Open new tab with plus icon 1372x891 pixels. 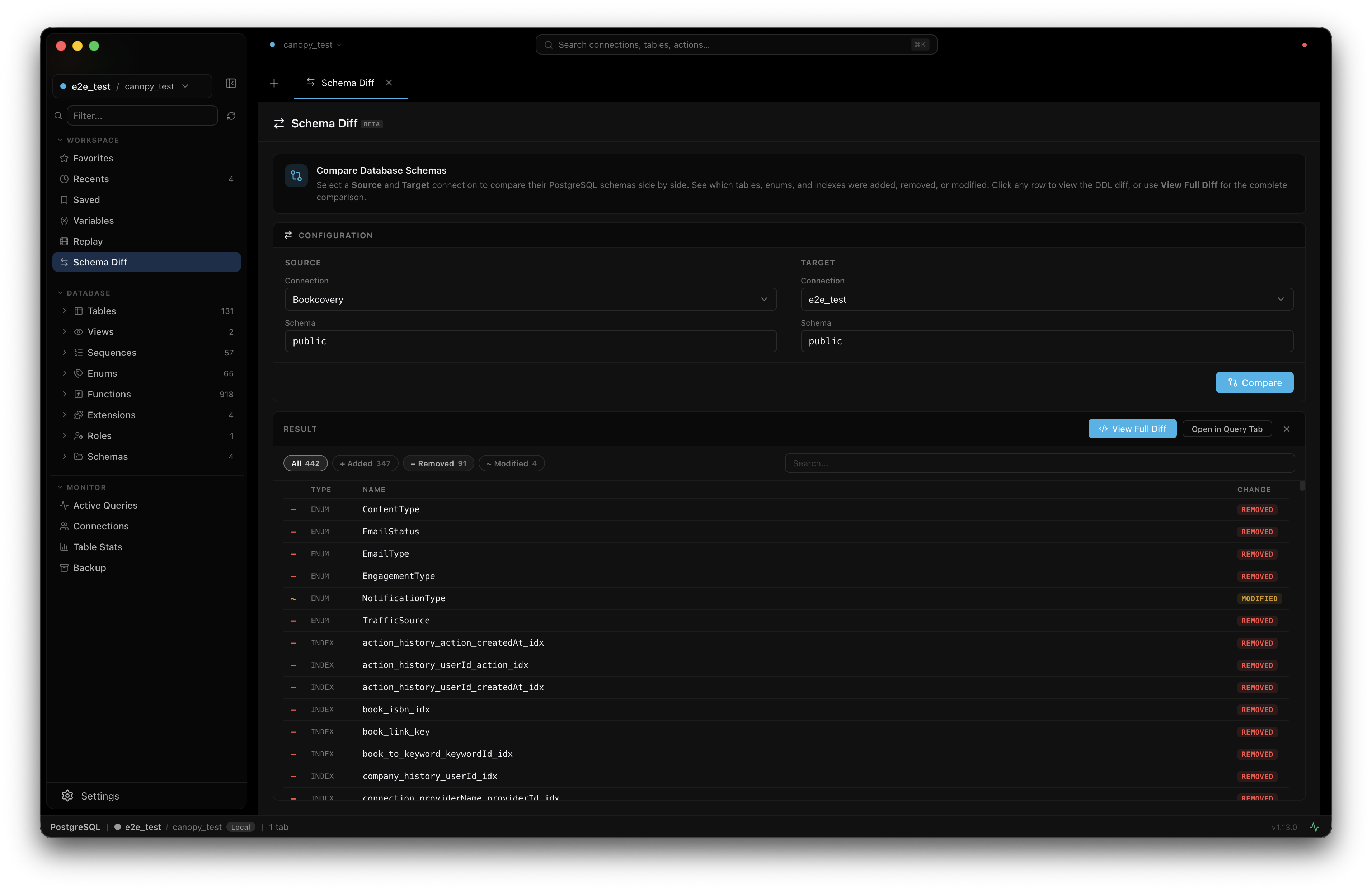(x=274, y=84)
